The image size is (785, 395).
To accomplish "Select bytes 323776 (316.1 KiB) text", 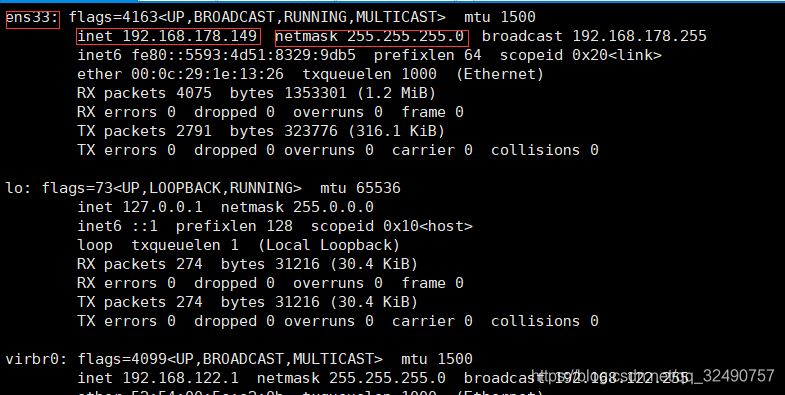I will [337, 131].
